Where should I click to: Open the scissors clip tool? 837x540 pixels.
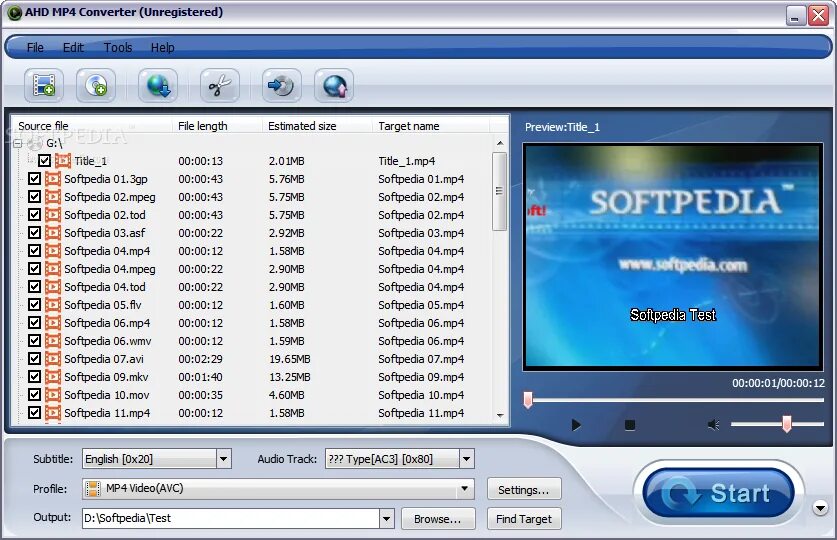(x=219, y=85)
